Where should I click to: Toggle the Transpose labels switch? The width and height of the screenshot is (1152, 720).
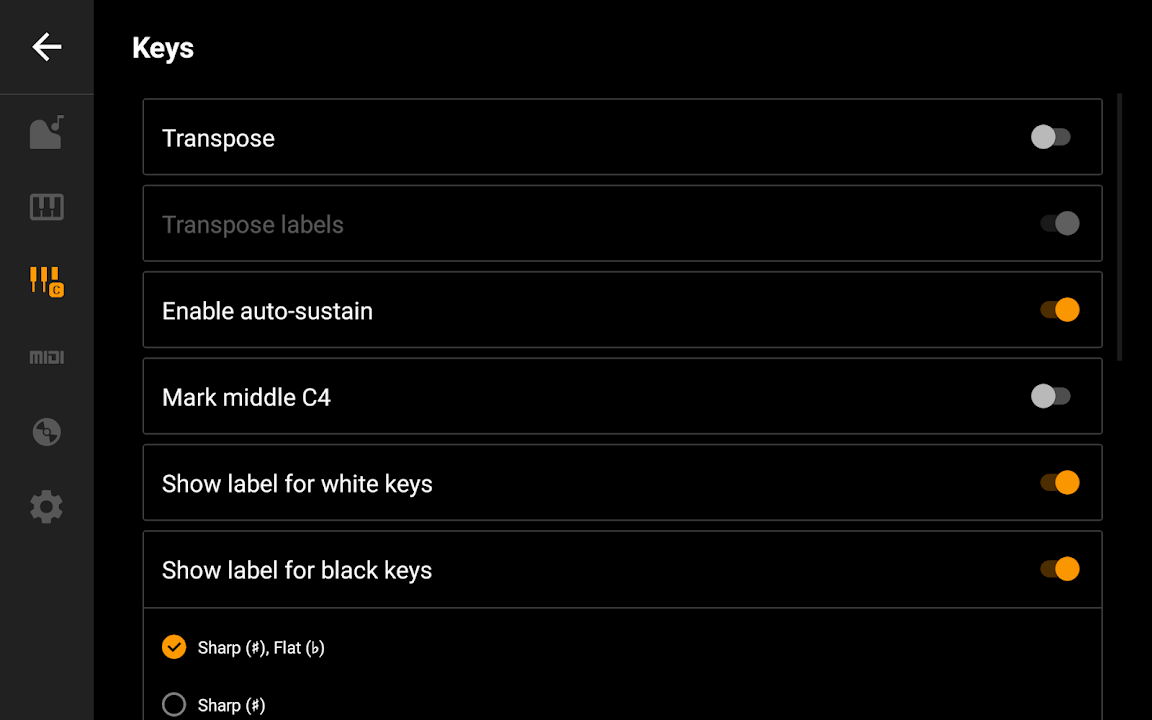[1059, 223]
